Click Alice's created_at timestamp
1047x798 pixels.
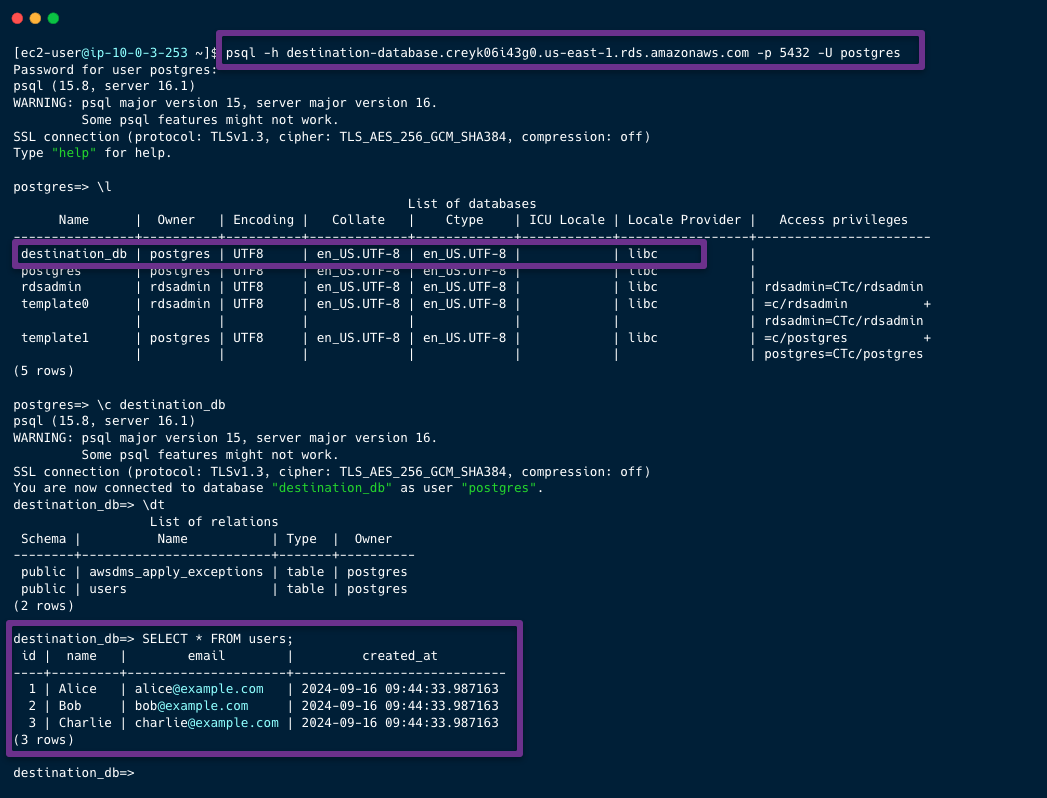[400, 688]
